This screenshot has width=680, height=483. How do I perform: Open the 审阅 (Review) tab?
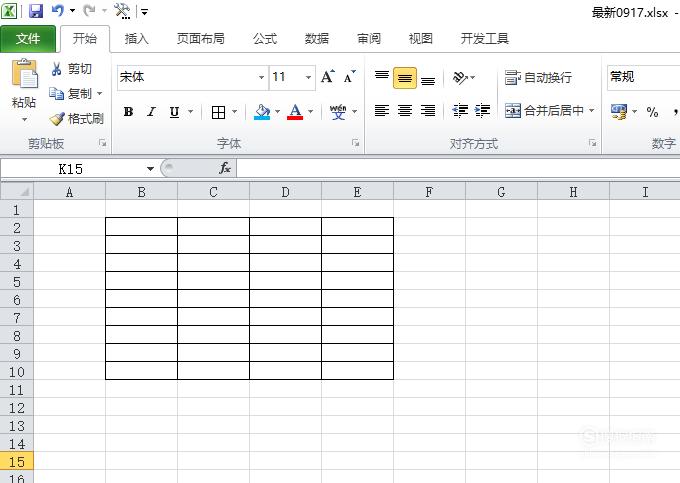[x=369, y=39]
